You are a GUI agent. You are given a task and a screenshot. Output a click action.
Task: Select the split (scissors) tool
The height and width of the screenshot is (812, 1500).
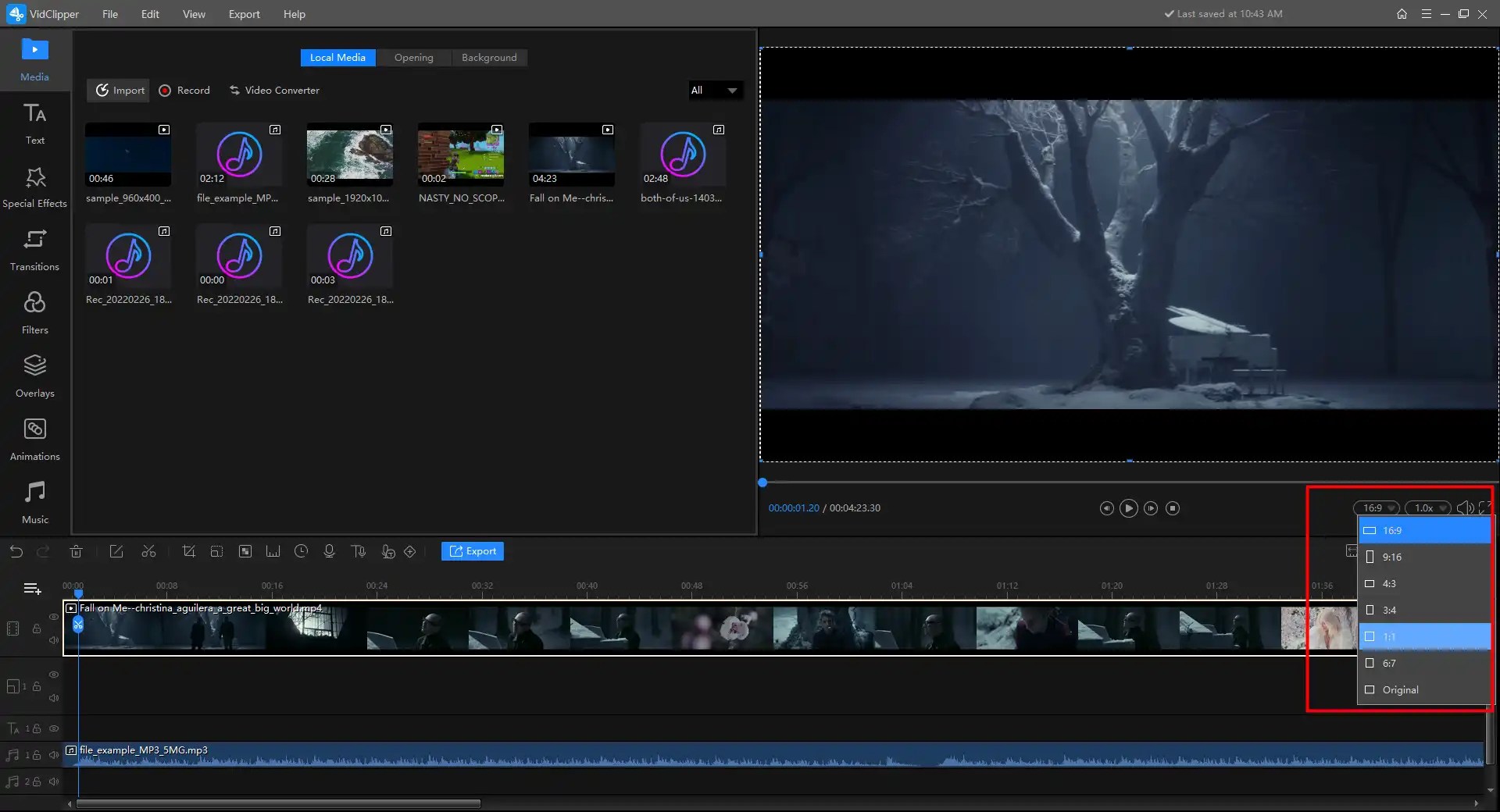click(148, 551)
